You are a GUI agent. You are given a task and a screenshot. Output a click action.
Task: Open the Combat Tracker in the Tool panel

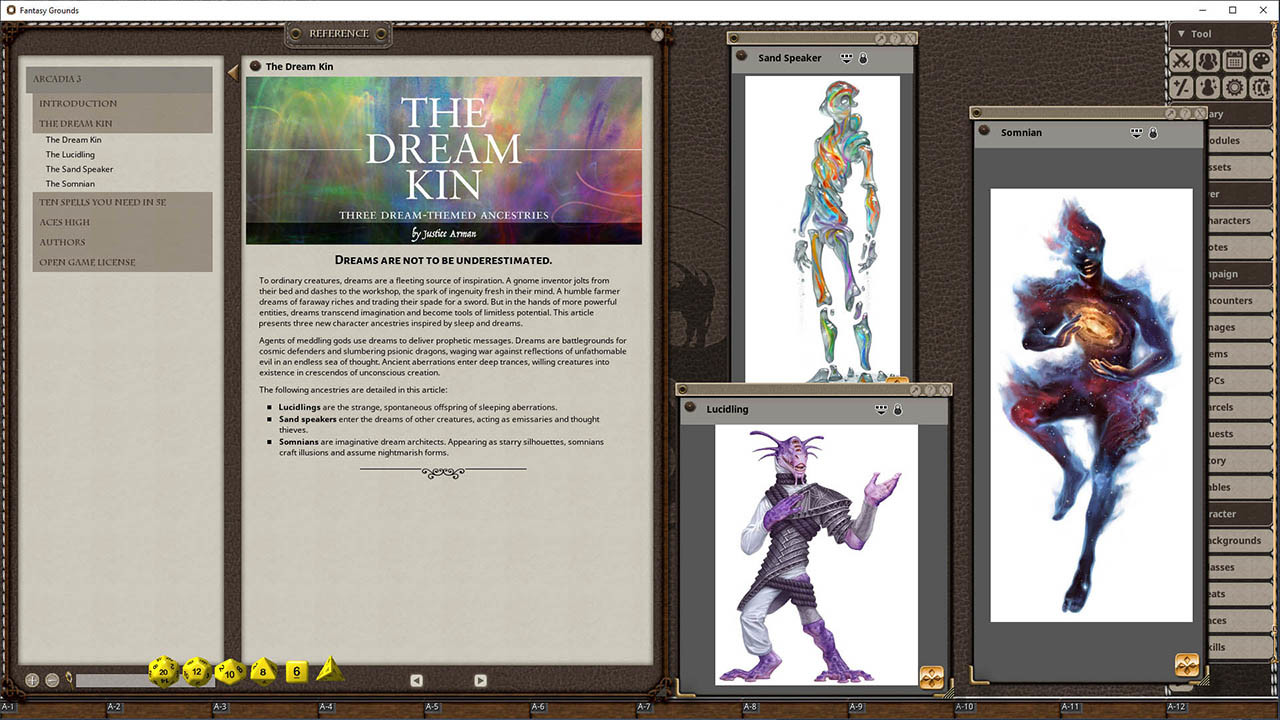coord(1181,60)
